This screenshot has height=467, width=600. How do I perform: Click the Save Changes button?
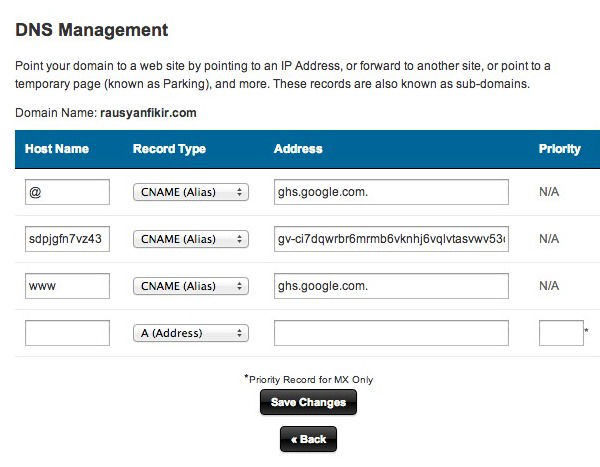pyautogui.click(x=308, y=402)
